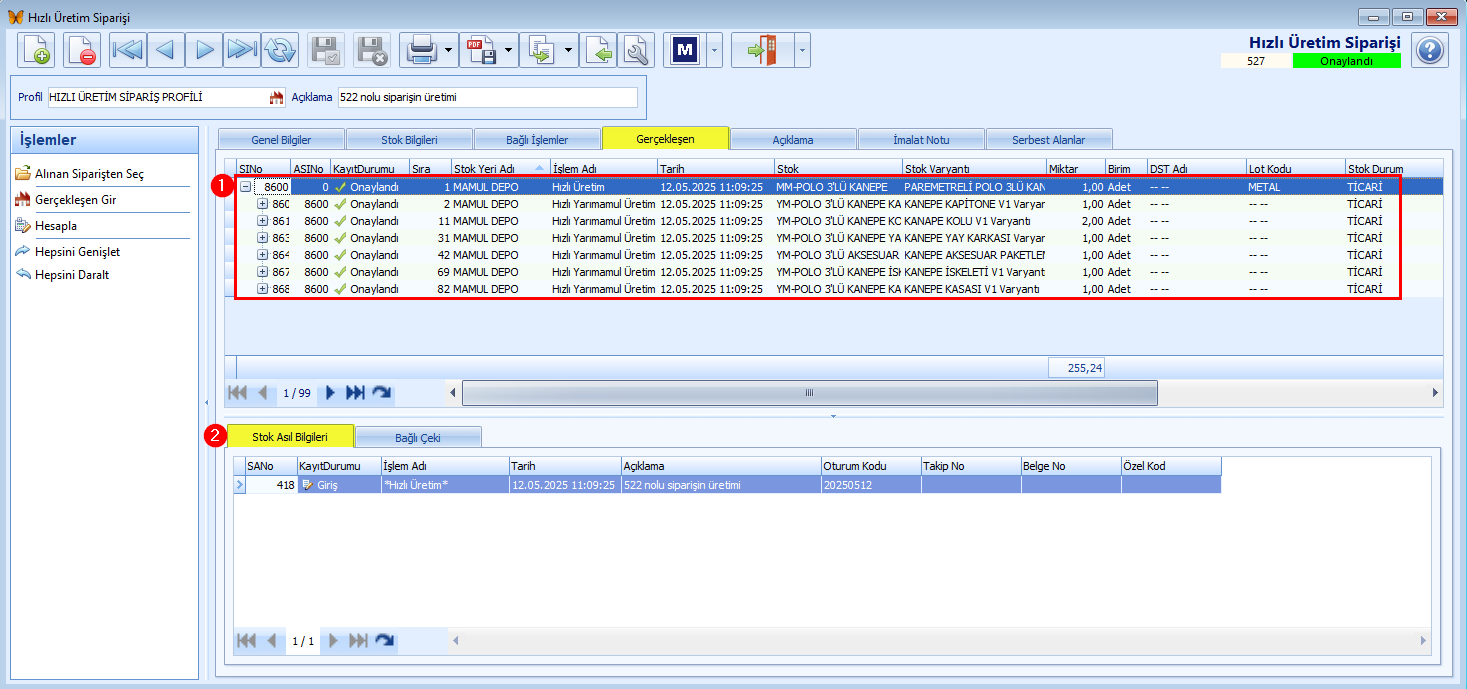
Task: Click the PDF export icon
Action: (x=481, y=49)
